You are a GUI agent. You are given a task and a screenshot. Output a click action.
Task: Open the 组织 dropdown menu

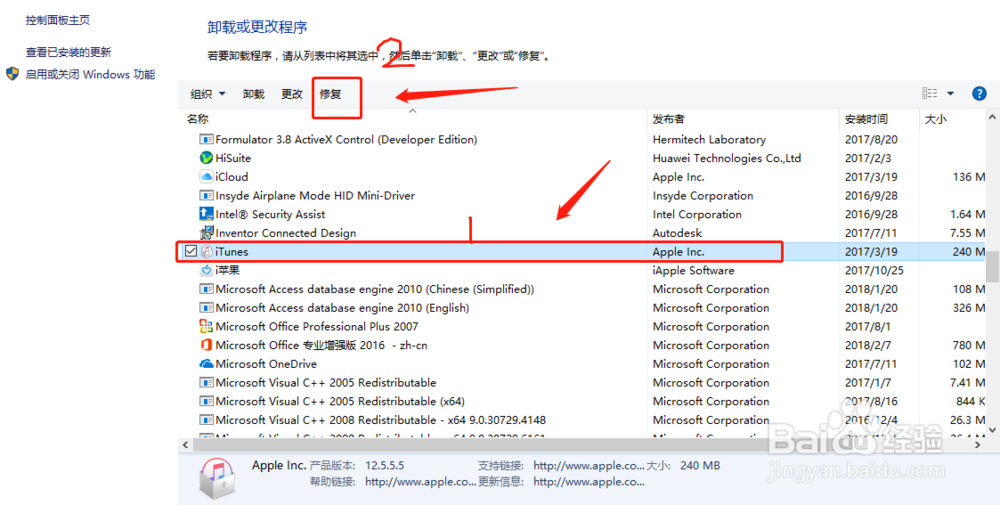coord(208,94)
